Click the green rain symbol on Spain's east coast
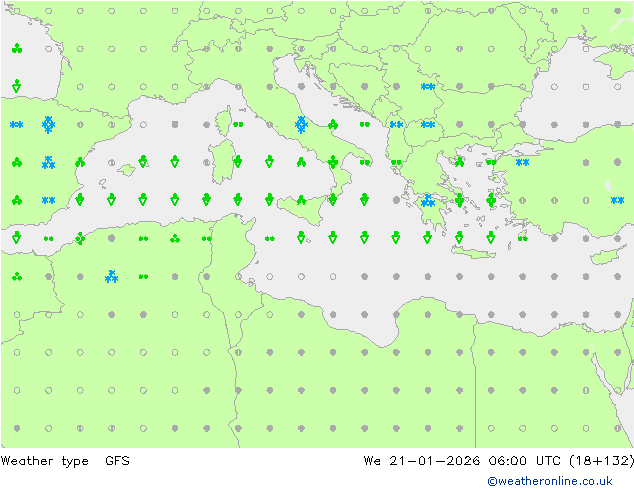The width and height of the screenshot is (634, 490). 80,163
